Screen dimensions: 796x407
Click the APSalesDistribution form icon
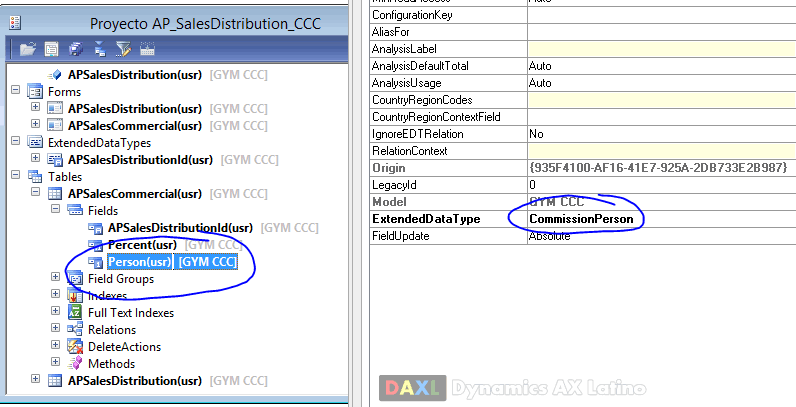tap(55, 109)
